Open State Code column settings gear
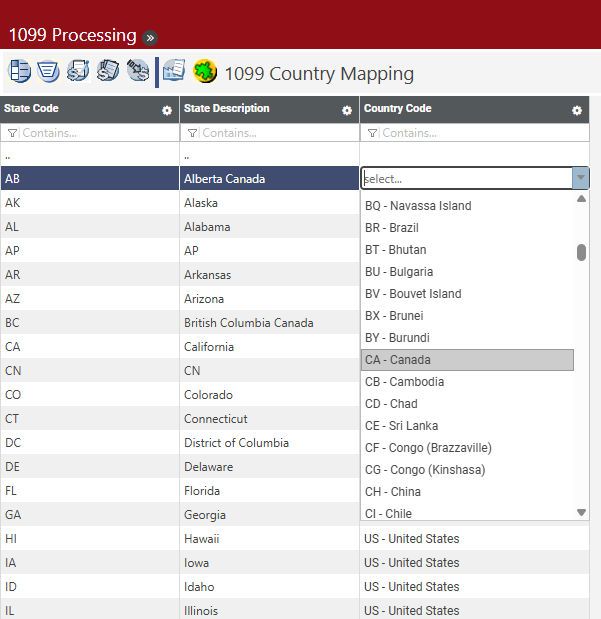Image resolution: width=601 pixels, height=619 pixels. 167,110
